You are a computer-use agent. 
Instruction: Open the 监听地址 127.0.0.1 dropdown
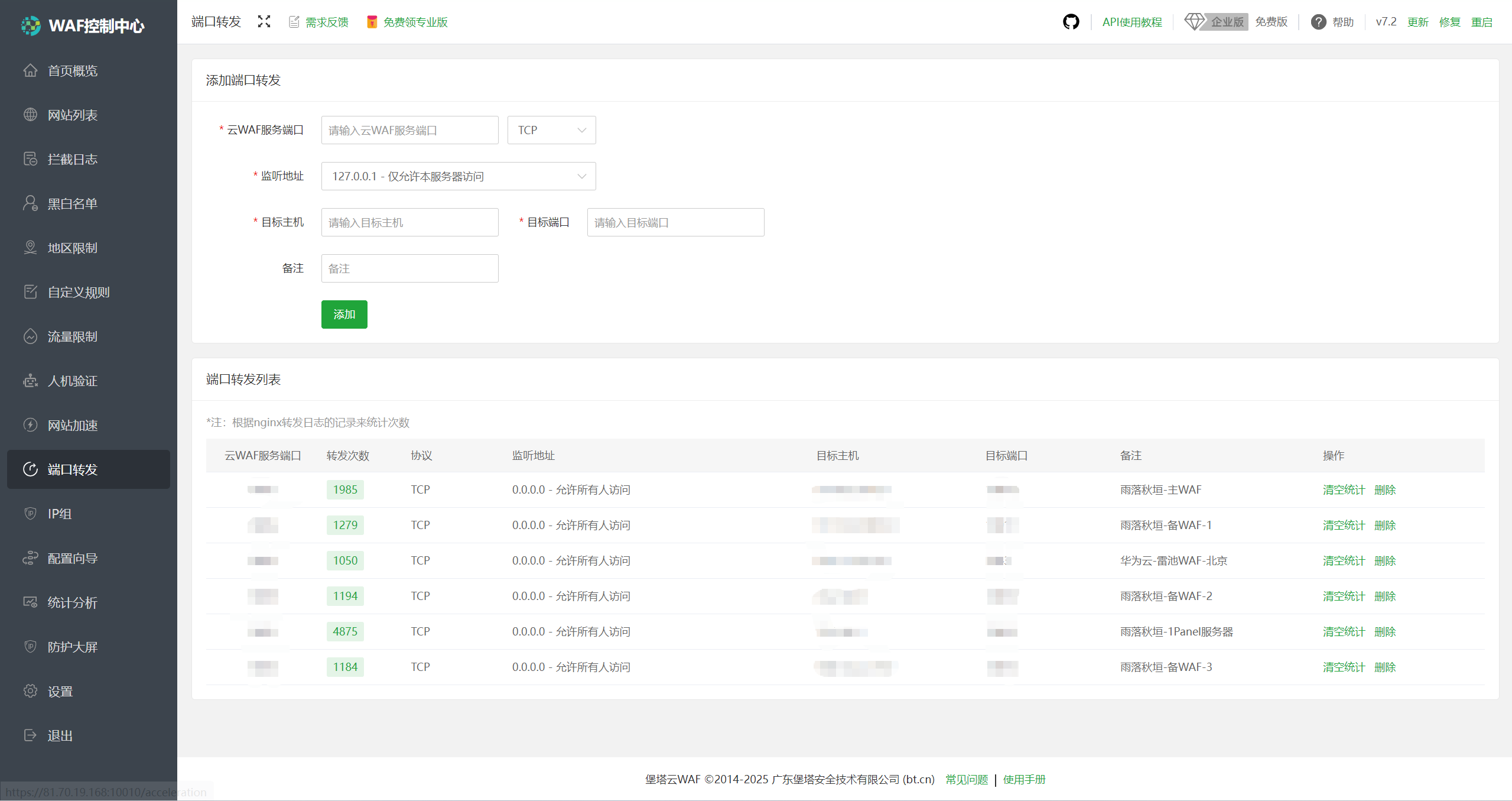click(458, 176)
